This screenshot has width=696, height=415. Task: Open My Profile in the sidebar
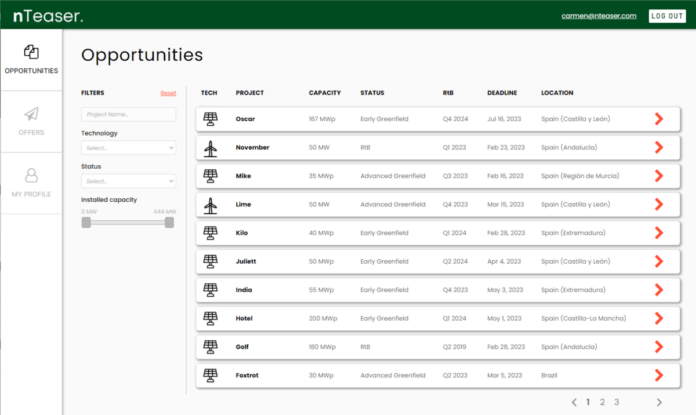(31, 182)
